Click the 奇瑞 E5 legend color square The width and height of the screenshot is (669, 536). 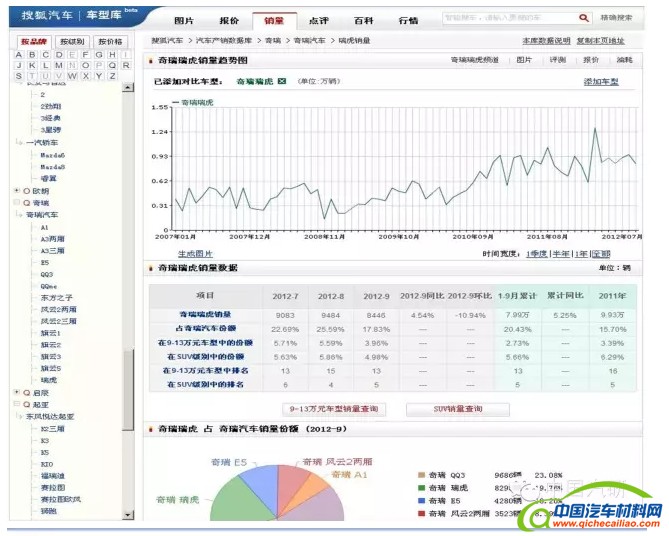(422, 501)
